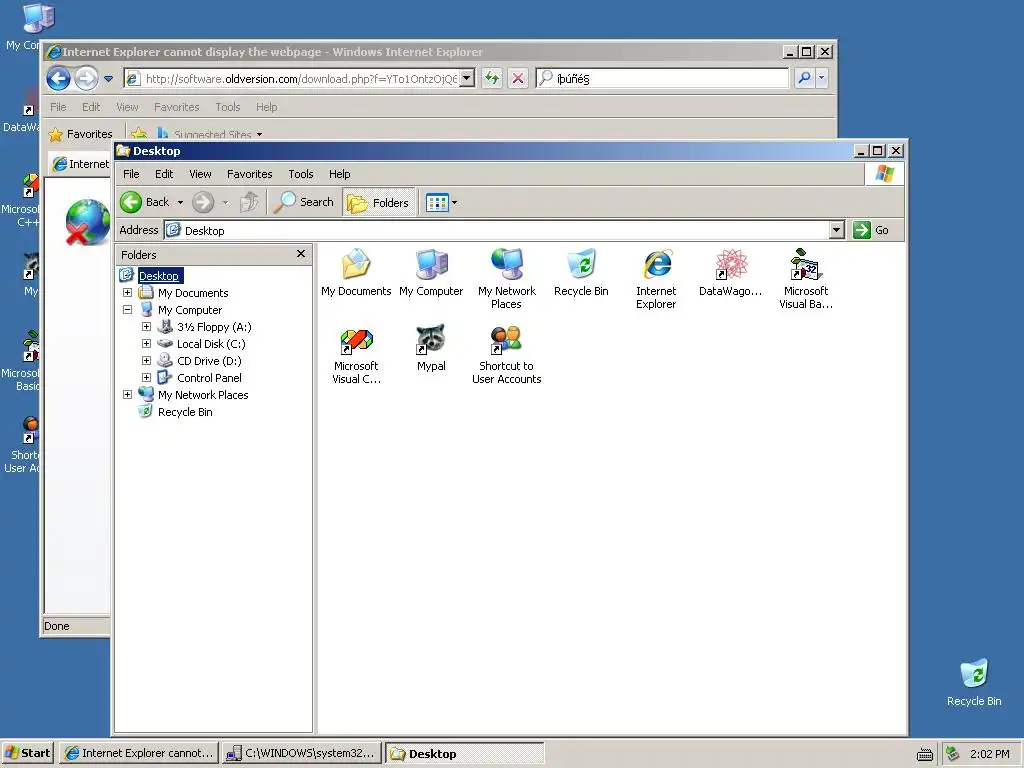The width and height of the screenshot is (1024, 768).
Task: Click Desktop taskbar button
Action: click(x=464, y=753)
